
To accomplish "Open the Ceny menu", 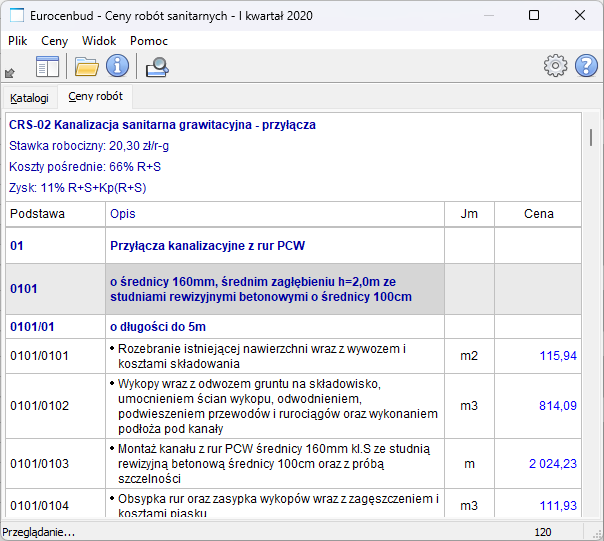I will click(55, 41).
